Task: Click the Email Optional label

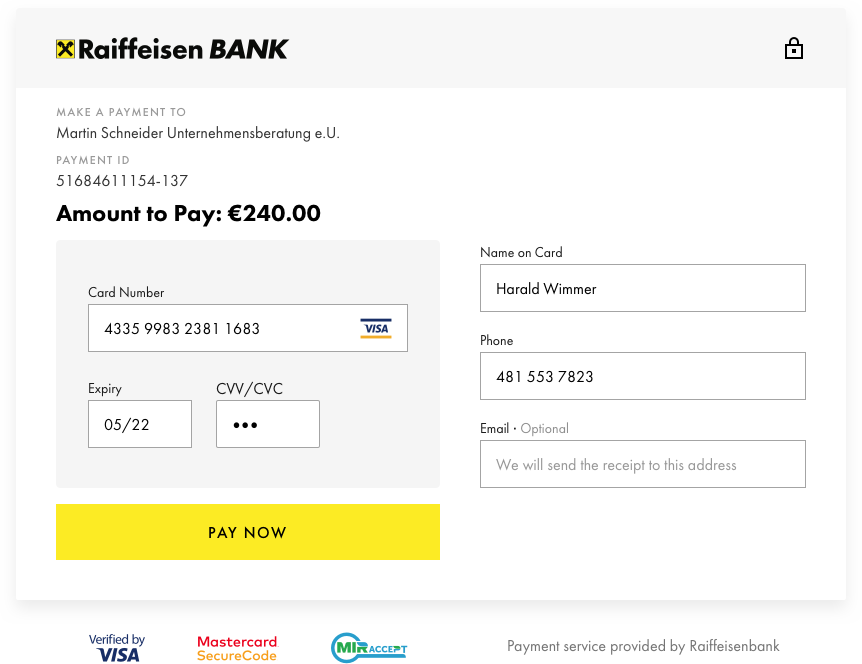Action: coord(524,429)
